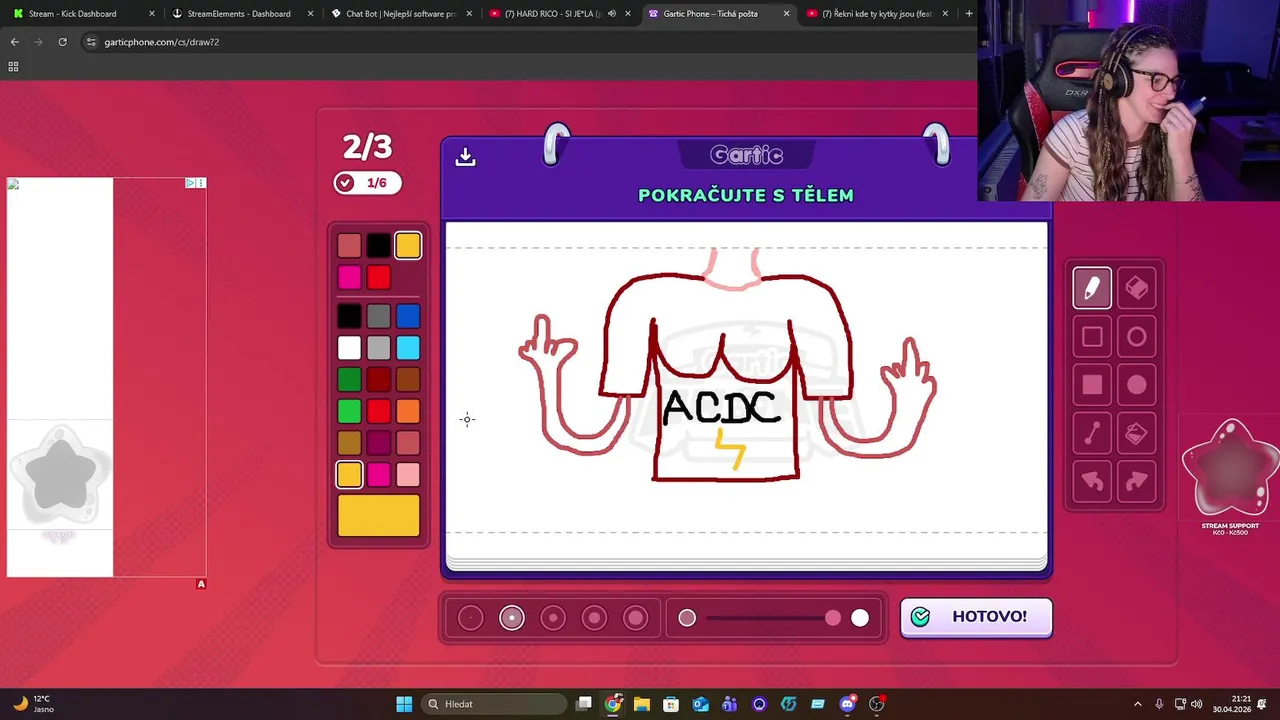Open the browser apps grid icon

click(13, 66)
